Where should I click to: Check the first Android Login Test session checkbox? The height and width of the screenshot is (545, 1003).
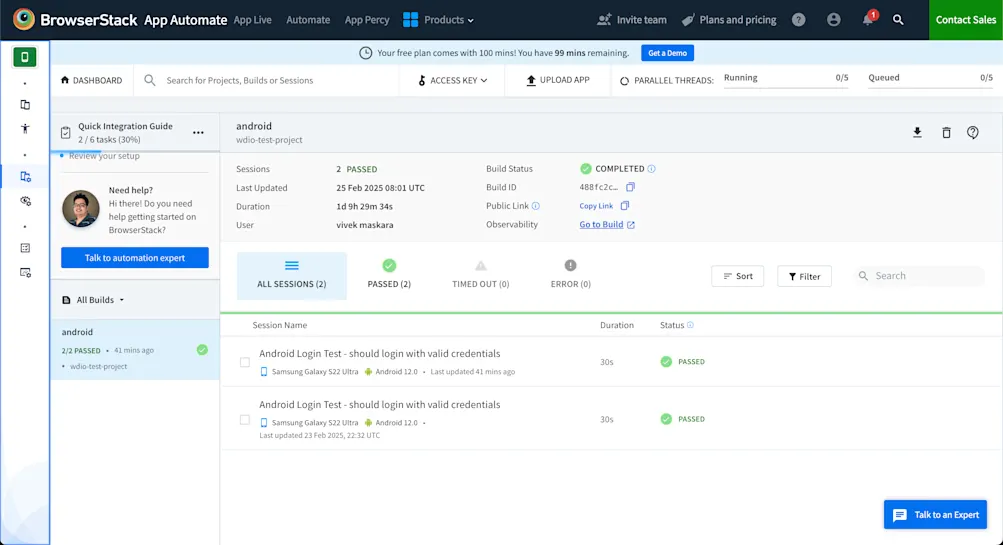tap(245, 362)
